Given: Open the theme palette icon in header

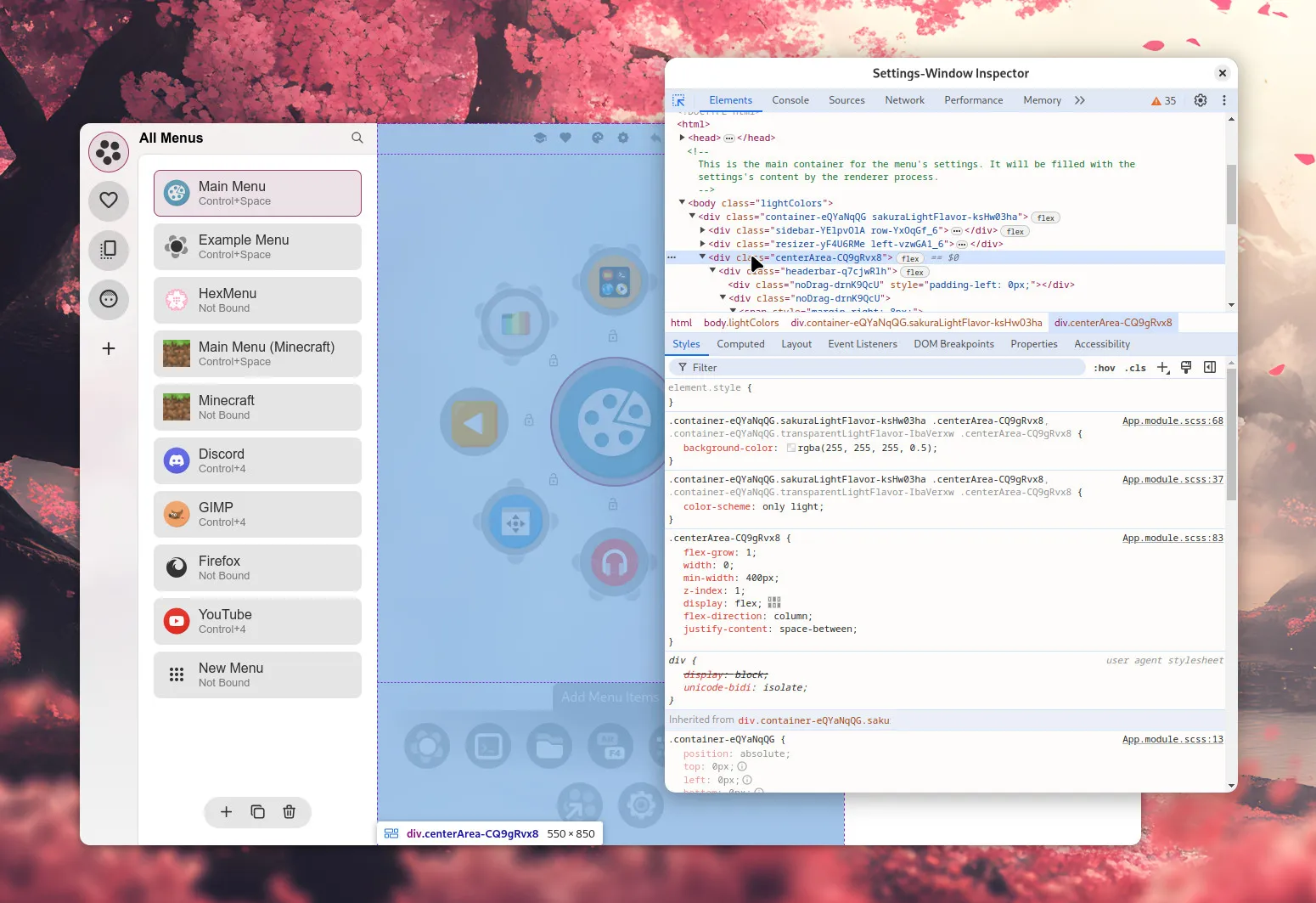Looking at the screenshot, I should click(x=598, y=138).
